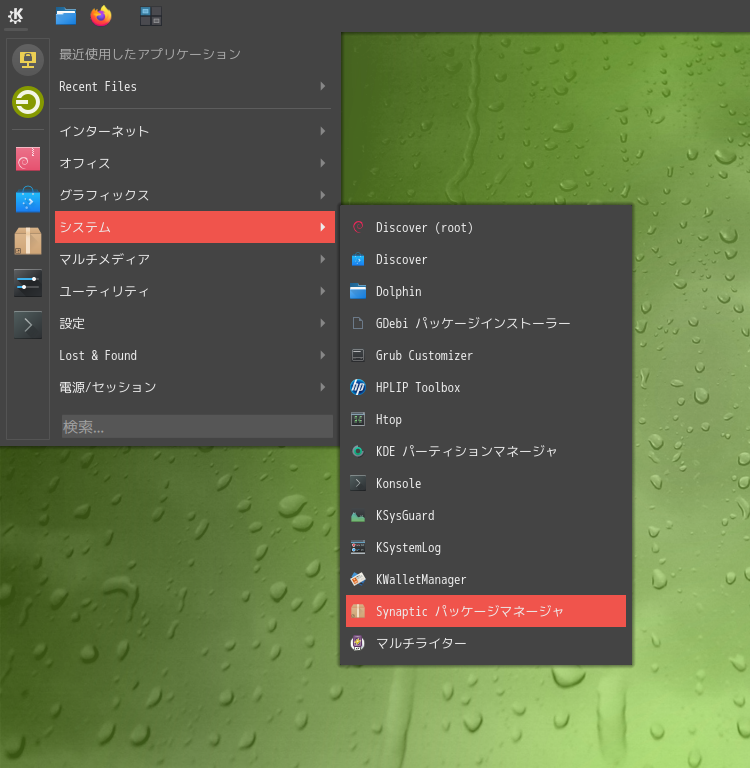Expand the Lost & Found submenu arrow
This screenshot has height=768, width=750.
pyautogui.click(x=322, y=355)
